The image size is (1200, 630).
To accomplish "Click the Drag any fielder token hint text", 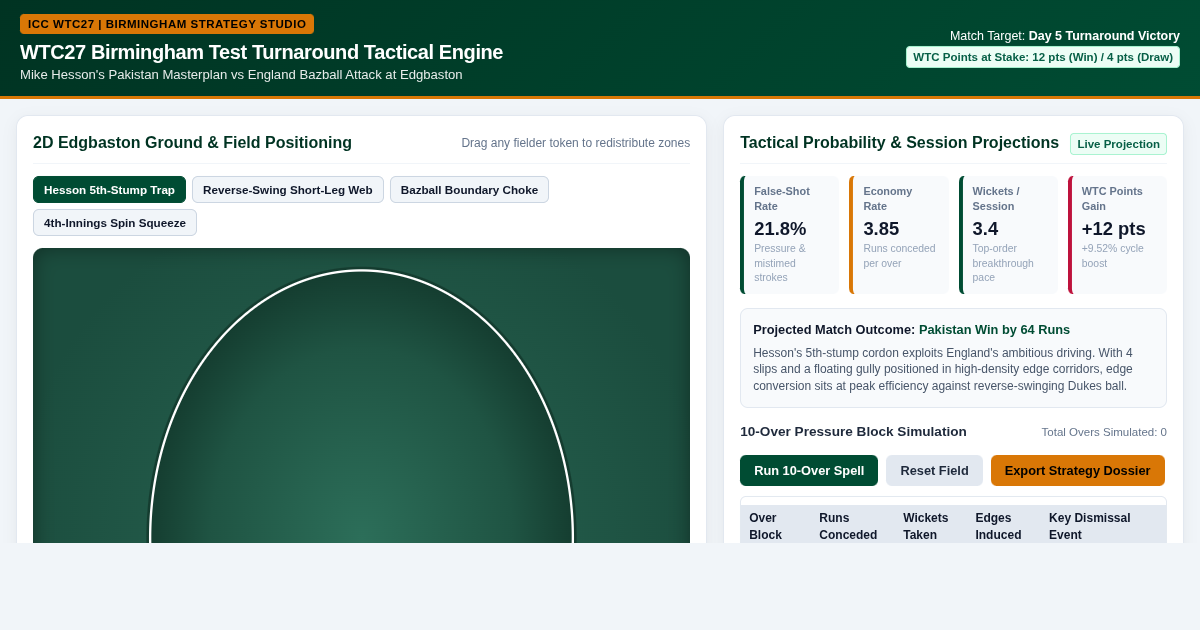I will pos(576,143).
